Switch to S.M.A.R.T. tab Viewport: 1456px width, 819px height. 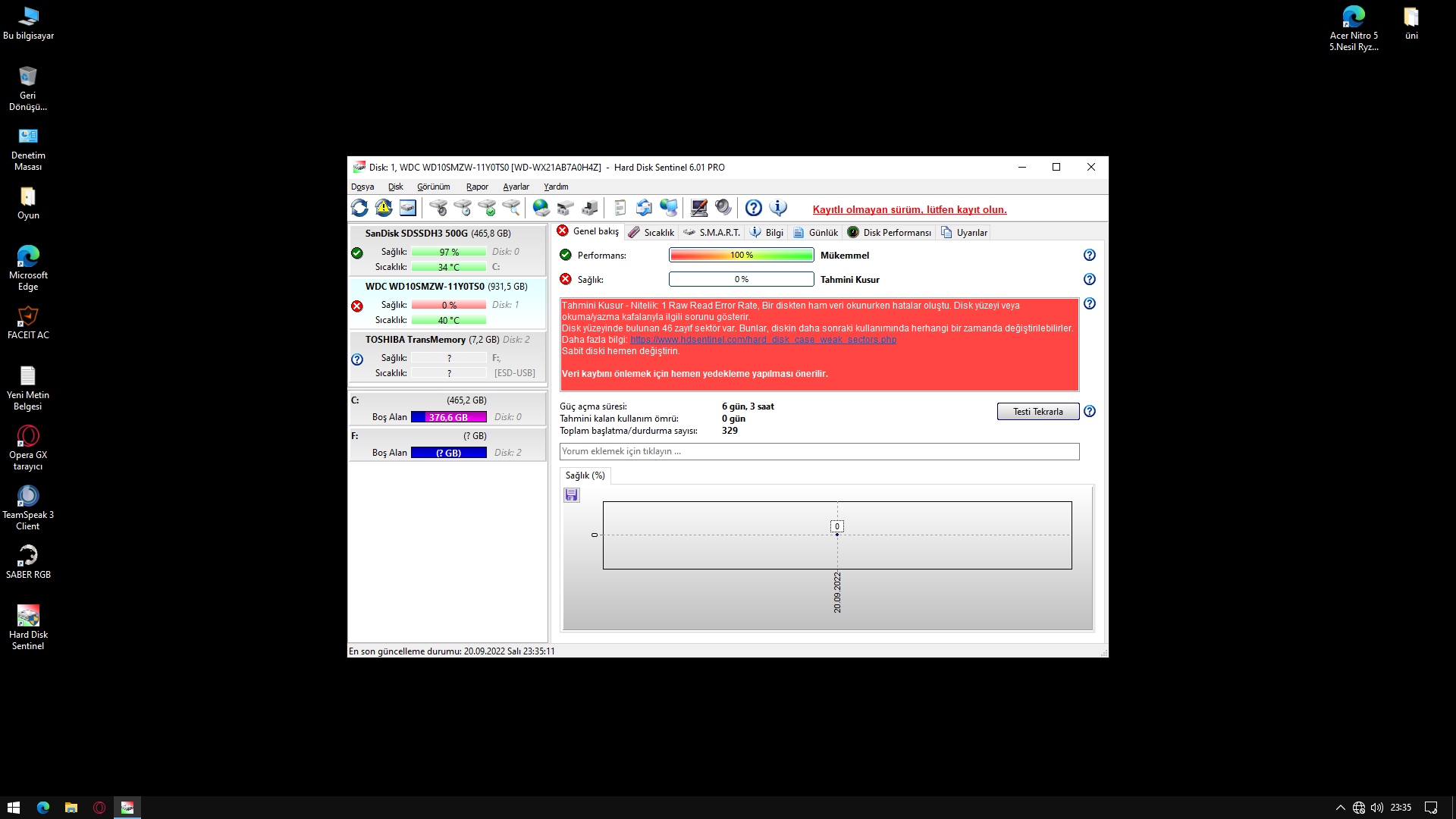[711, 233]
